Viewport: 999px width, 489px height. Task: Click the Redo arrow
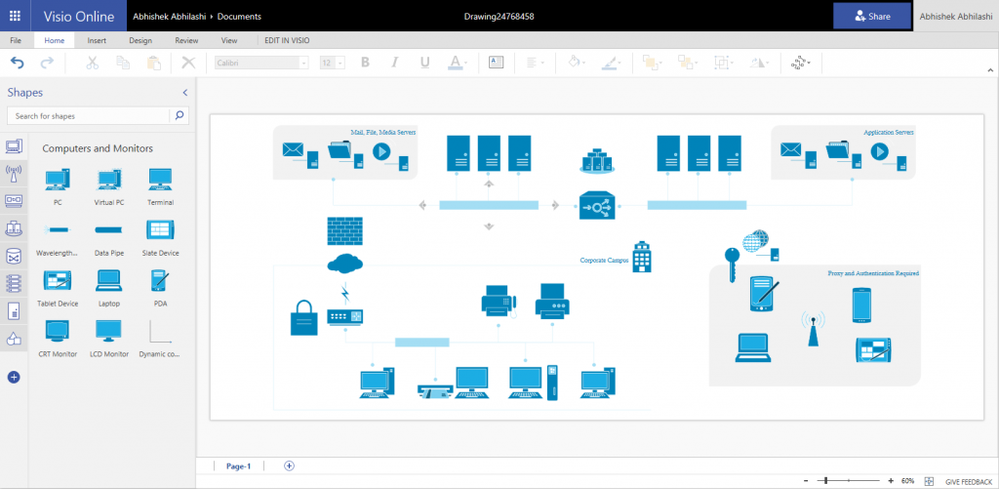coord(47,62)
